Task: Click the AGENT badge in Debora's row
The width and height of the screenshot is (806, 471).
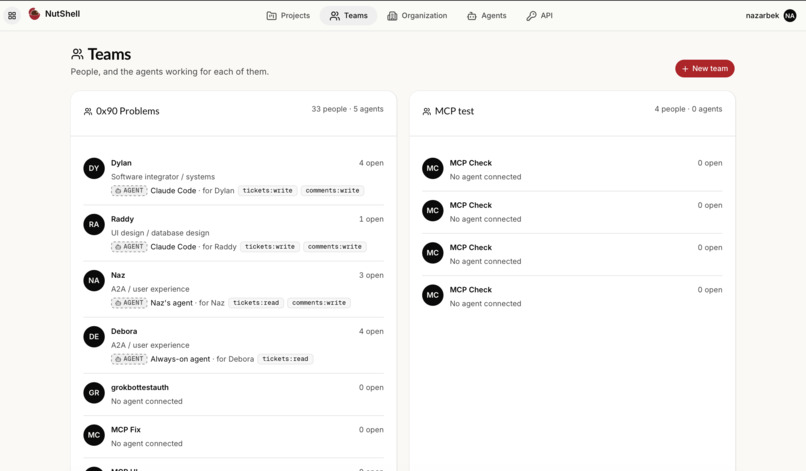Action: coord(129,358)
